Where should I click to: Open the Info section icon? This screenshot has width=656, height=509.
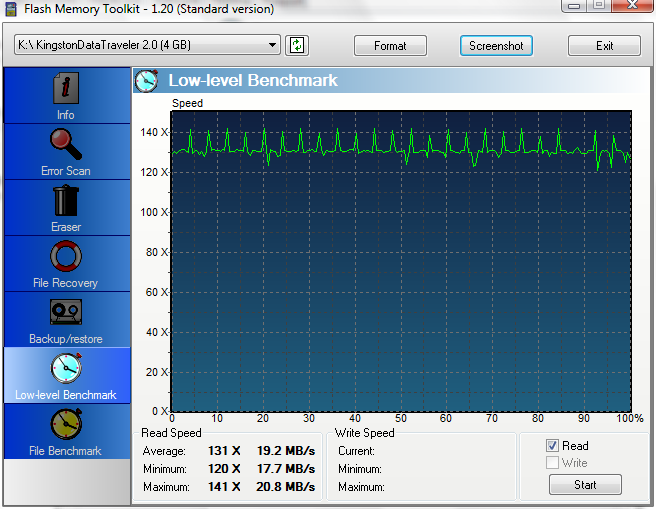(x=66, y=90)
